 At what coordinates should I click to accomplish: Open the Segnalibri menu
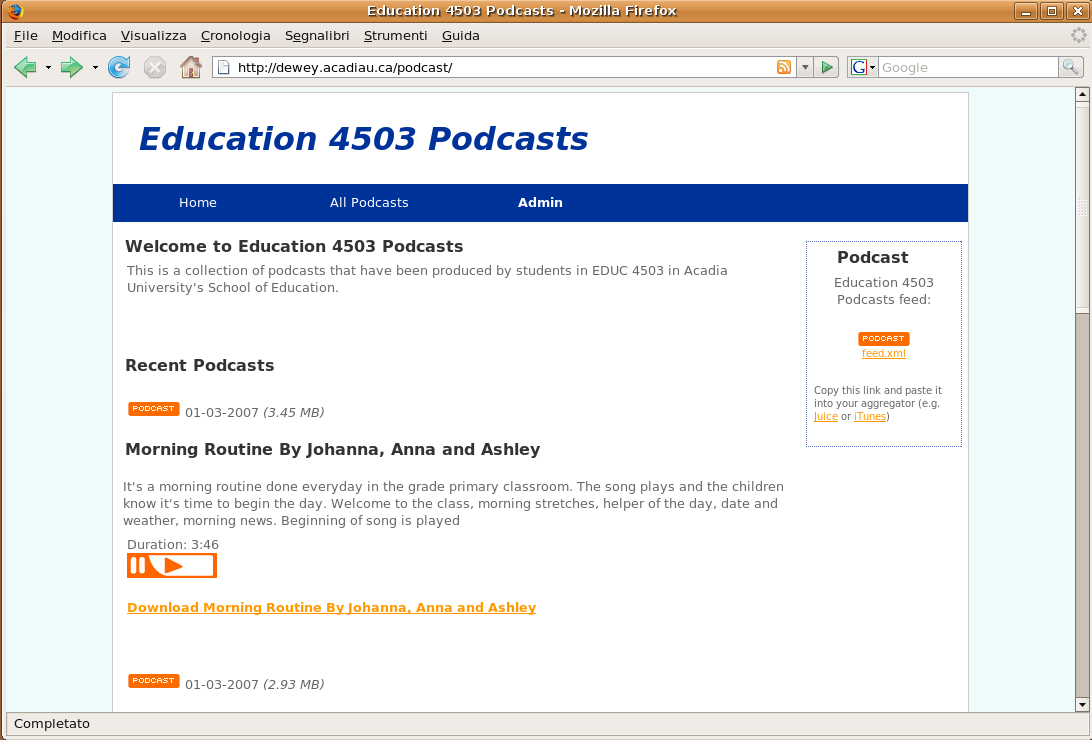[x=316, y=35]
